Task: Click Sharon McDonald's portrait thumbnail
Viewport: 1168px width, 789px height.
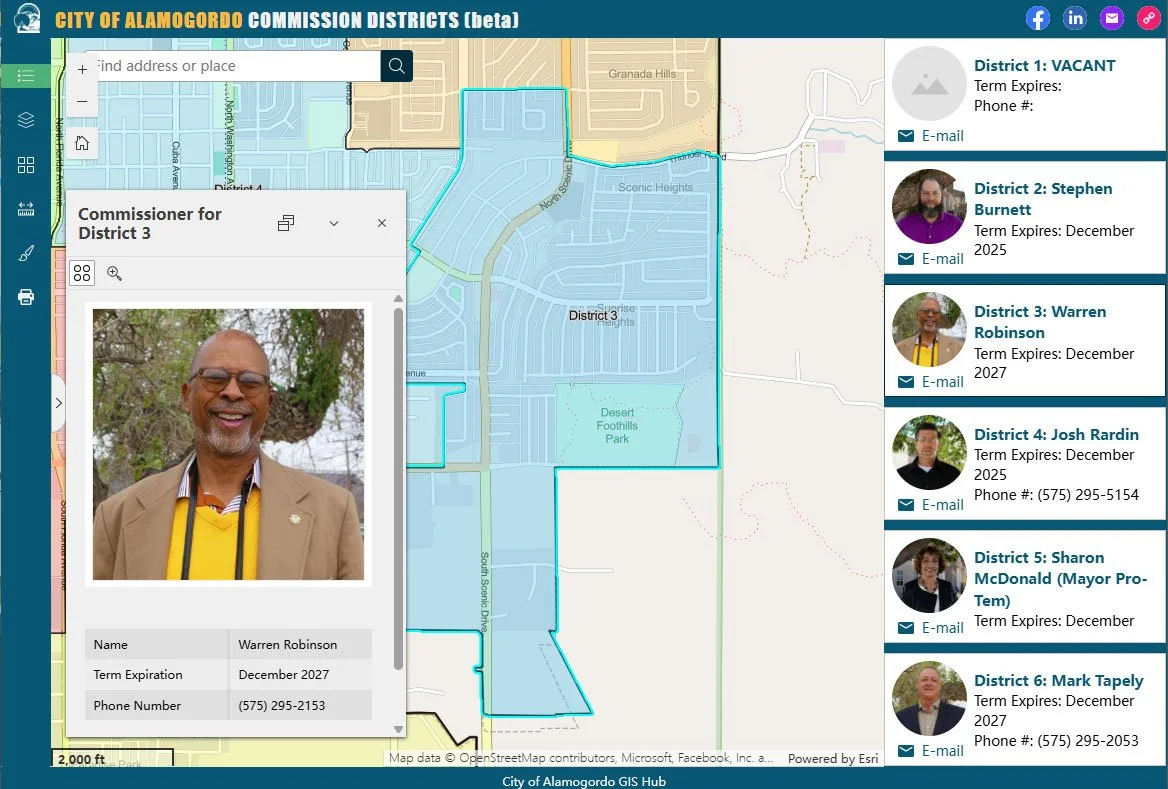Action: 929,575
